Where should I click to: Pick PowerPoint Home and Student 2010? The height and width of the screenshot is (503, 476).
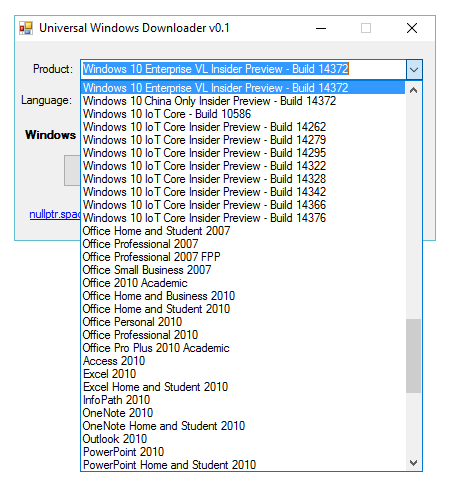[x=243, y=465]
